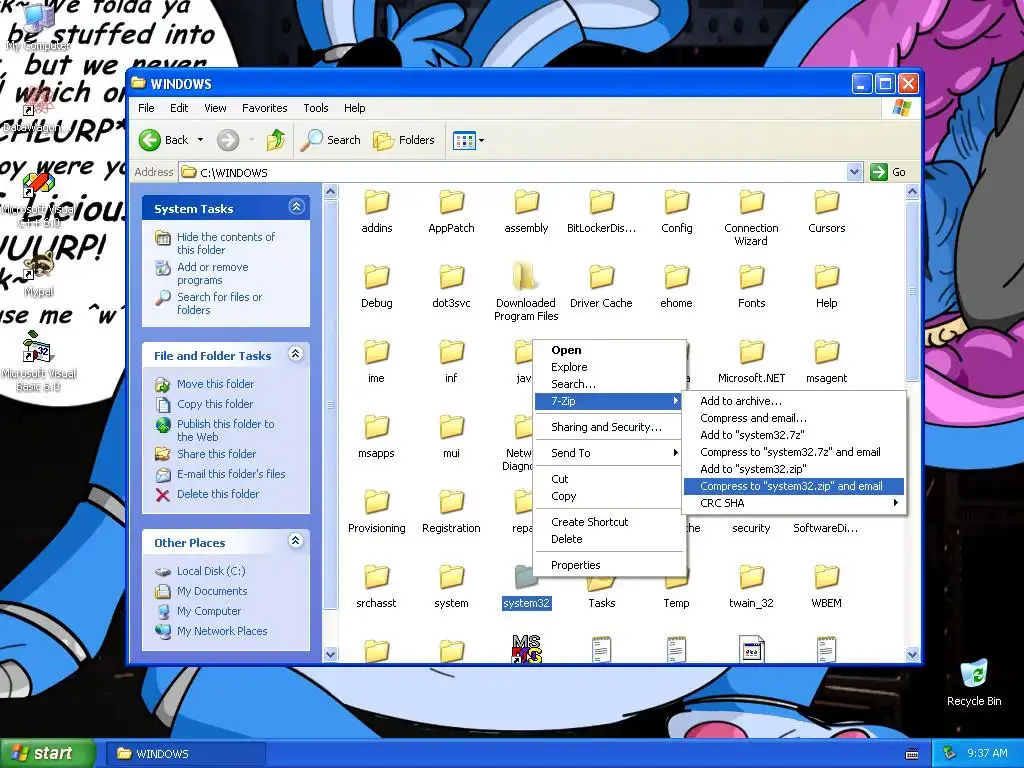Viewport: 1024px width, 768px height.
Task: Click Share this folder link
Action: pos(216,454)
